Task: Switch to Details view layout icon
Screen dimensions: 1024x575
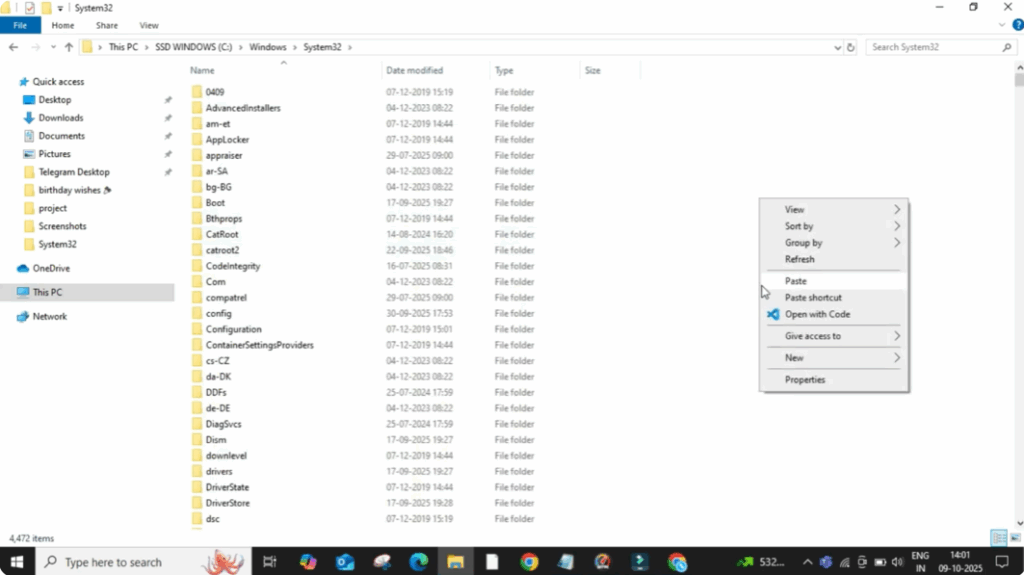Action: pos(999,538)
